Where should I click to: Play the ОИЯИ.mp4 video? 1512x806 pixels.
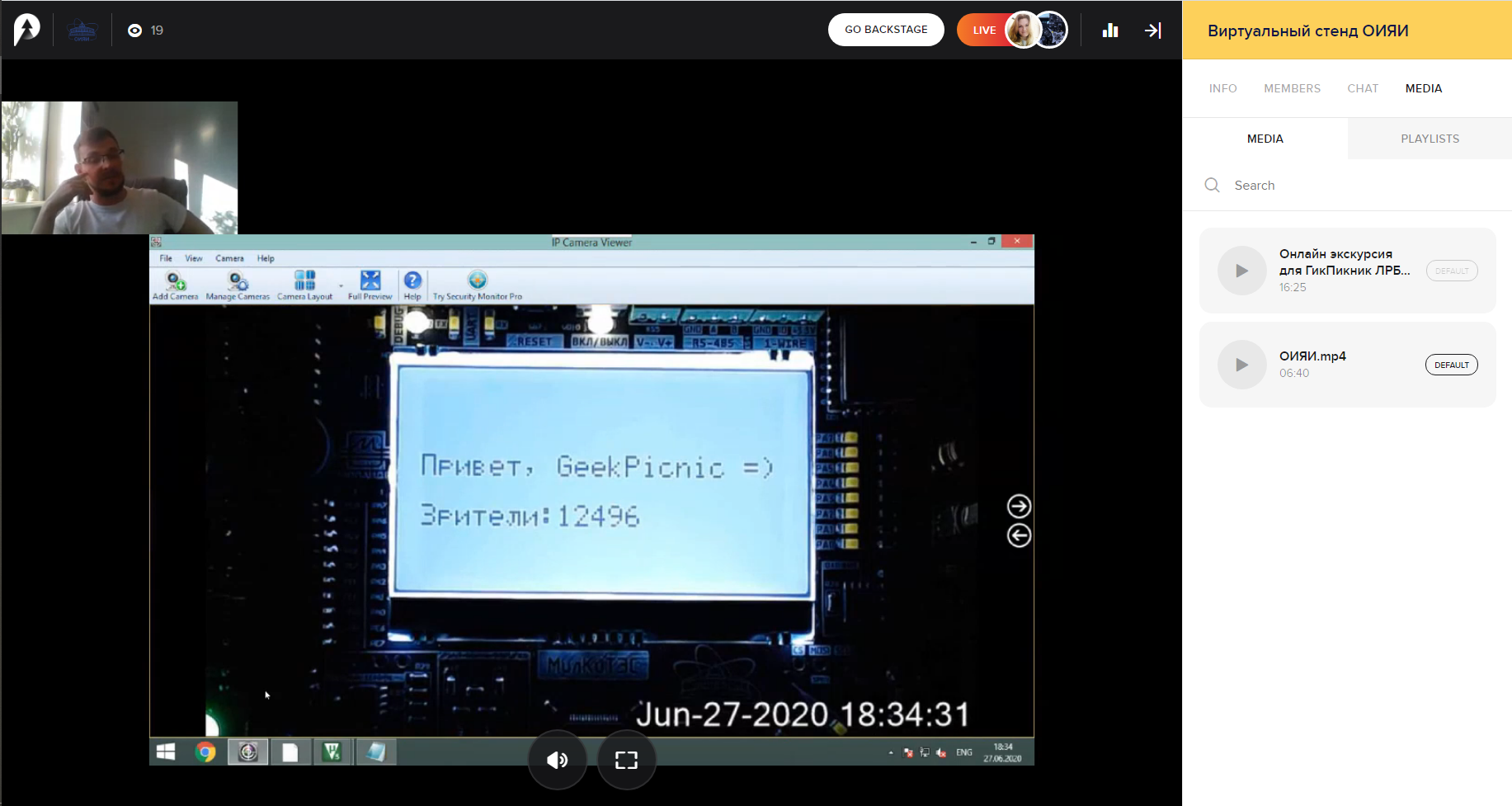coord(1241,365)
